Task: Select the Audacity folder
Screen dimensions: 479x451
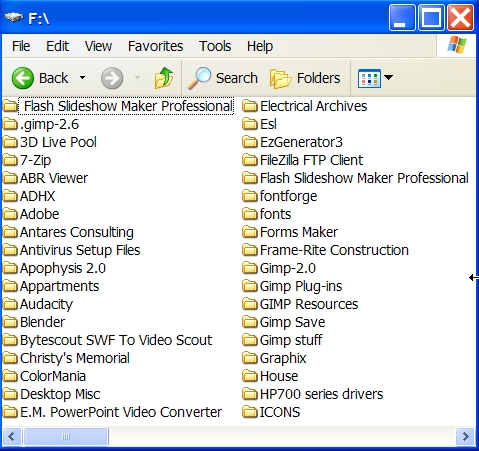Action: tap(38, 304)
